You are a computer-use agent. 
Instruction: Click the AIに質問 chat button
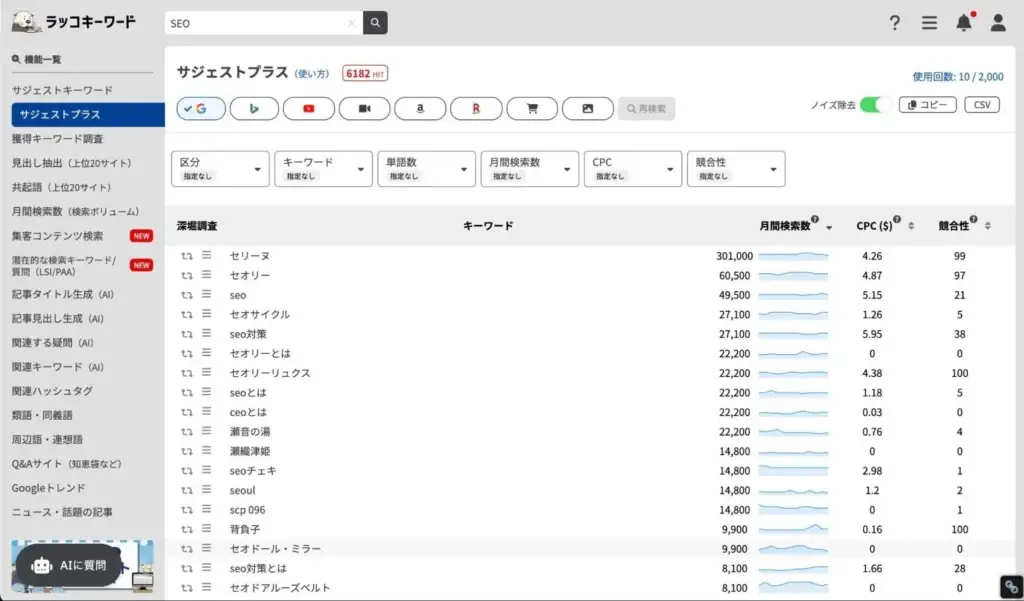(x=69, y=565)
